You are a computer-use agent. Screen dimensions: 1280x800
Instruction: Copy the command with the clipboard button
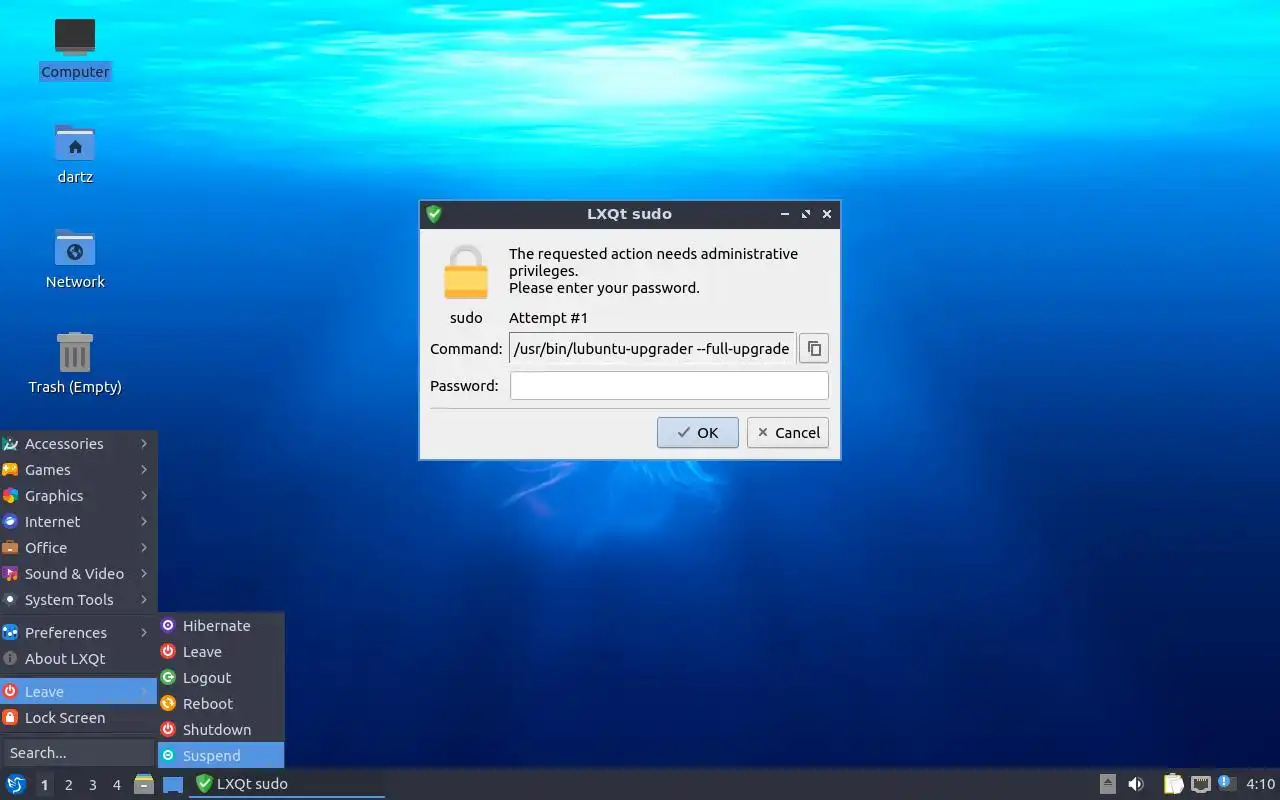pos(814,349)
